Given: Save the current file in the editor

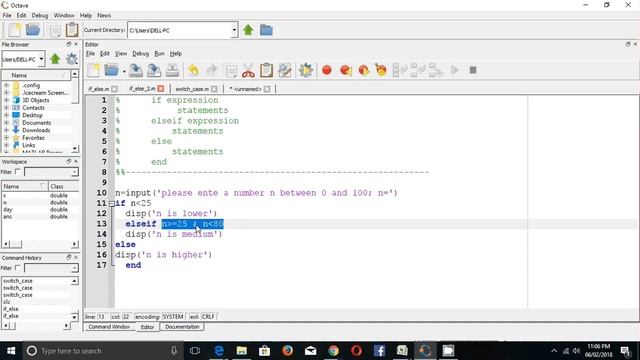Looking at the screenshot, I should [136, 70].
